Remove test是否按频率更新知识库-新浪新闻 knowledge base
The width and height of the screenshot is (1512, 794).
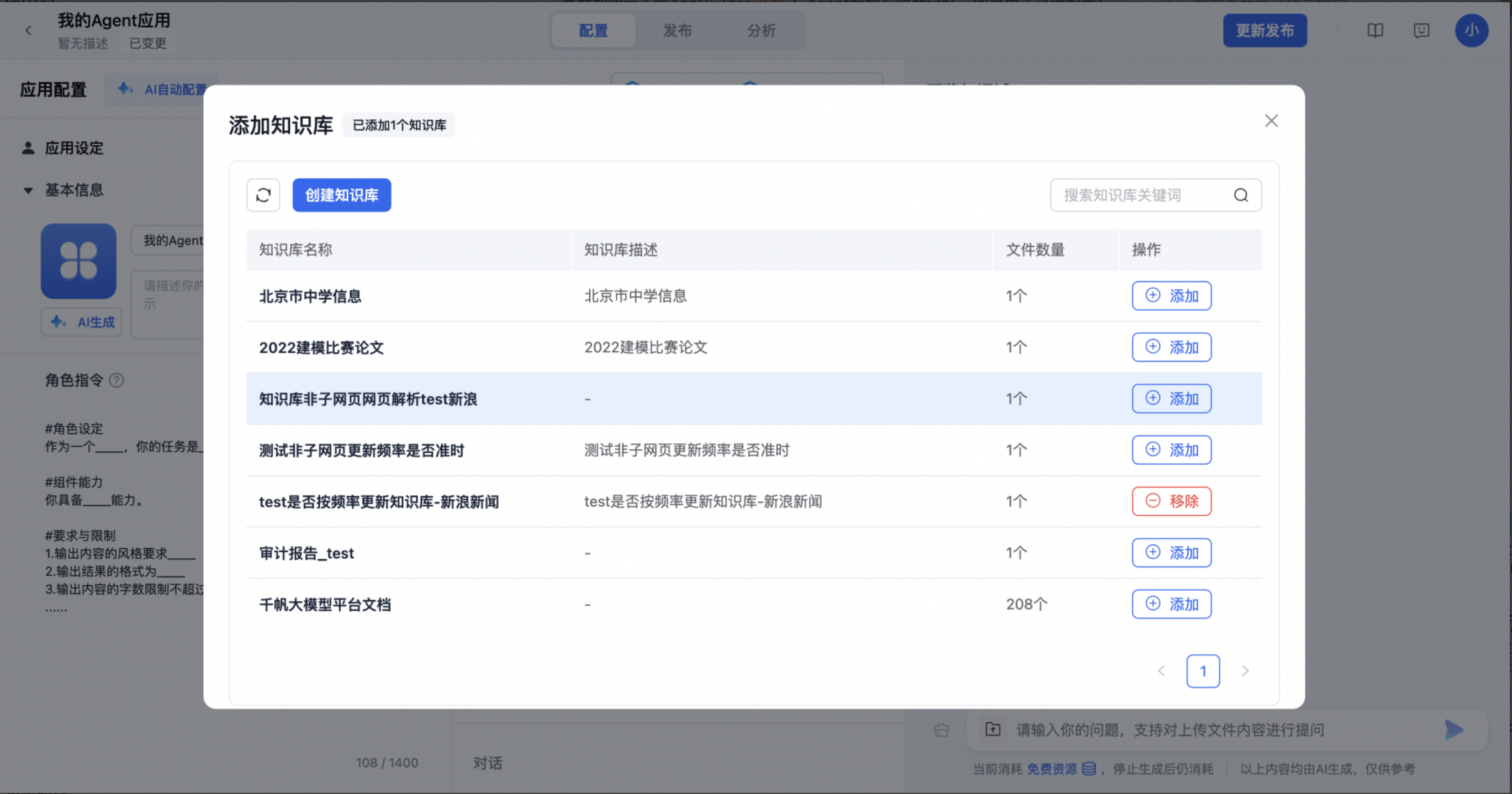(1171, 501)
